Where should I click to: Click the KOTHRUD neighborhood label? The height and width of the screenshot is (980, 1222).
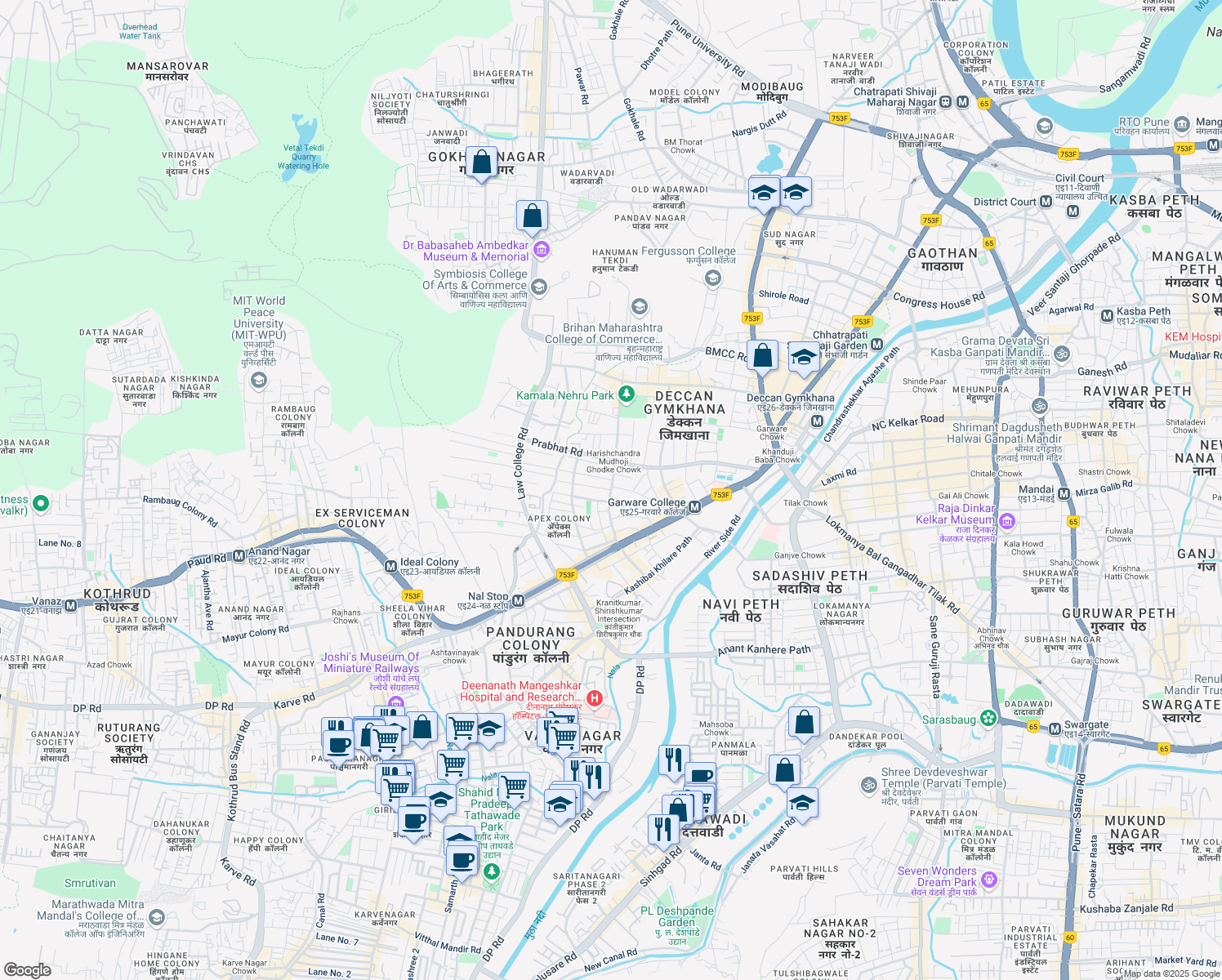point(118,594)
